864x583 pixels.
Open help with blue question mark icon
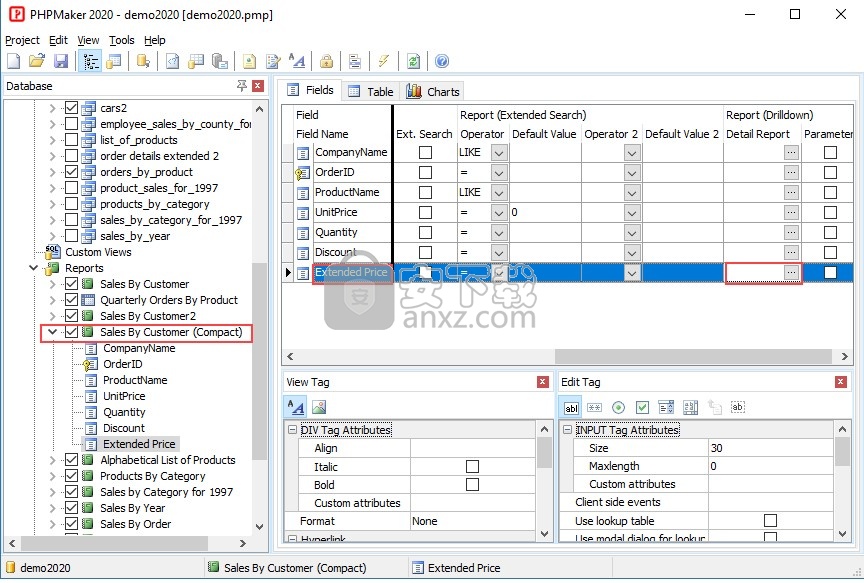point(442,61)
